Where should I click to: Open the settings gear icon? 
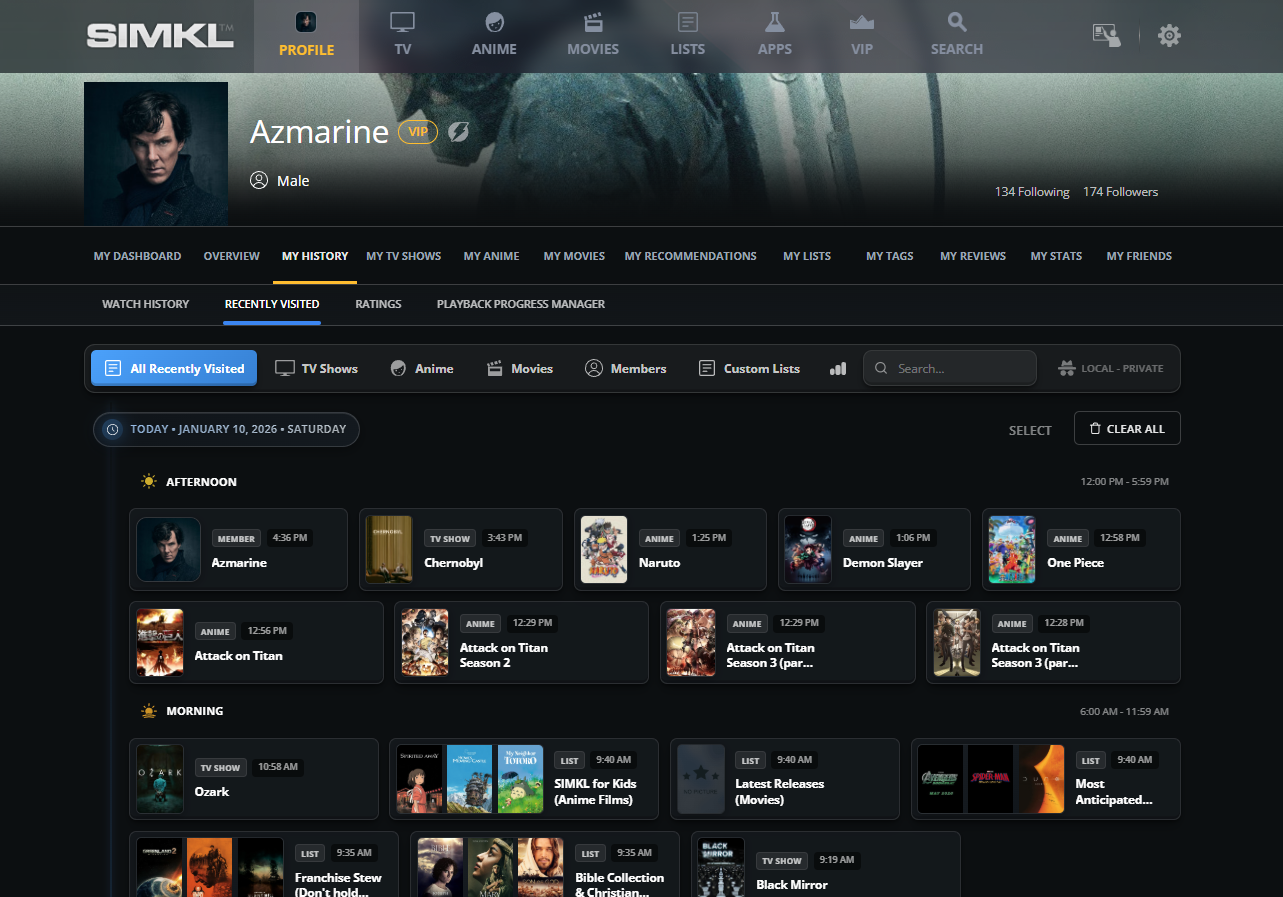tap(1169, 36)
